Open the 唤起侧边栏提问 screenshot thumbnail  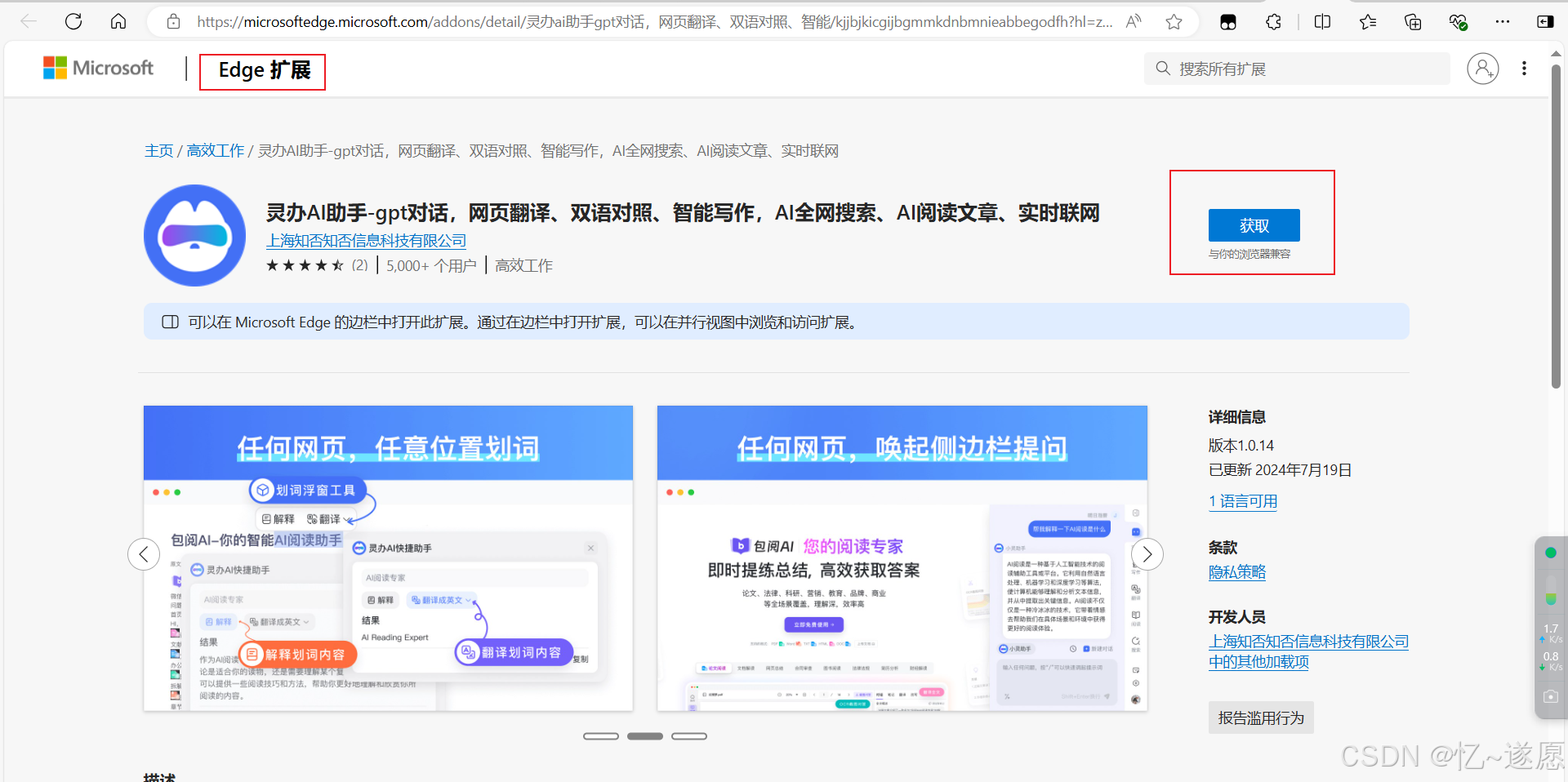pos(902,558)
